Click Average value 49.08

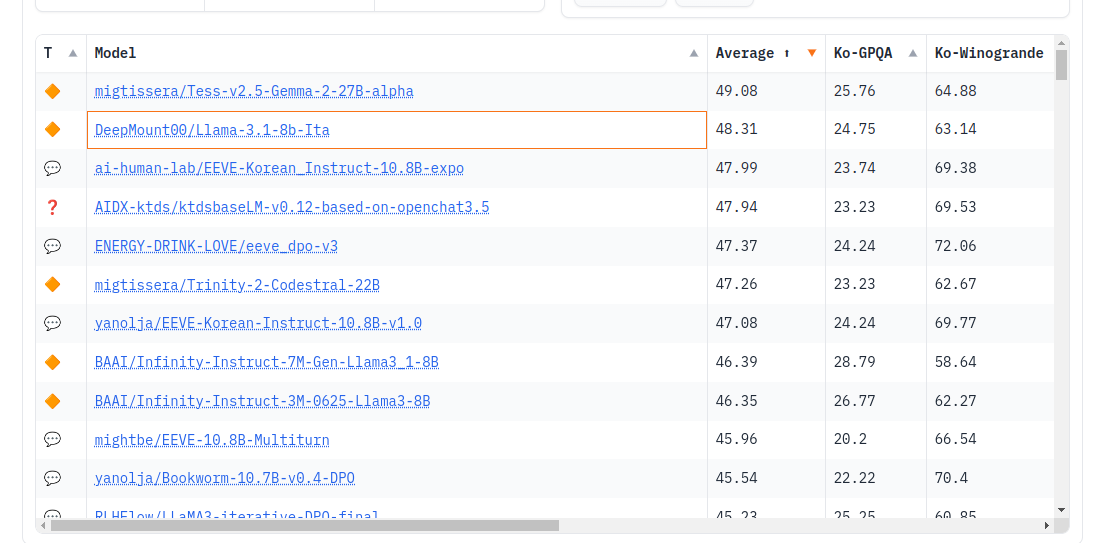click(x=736, y=91)
